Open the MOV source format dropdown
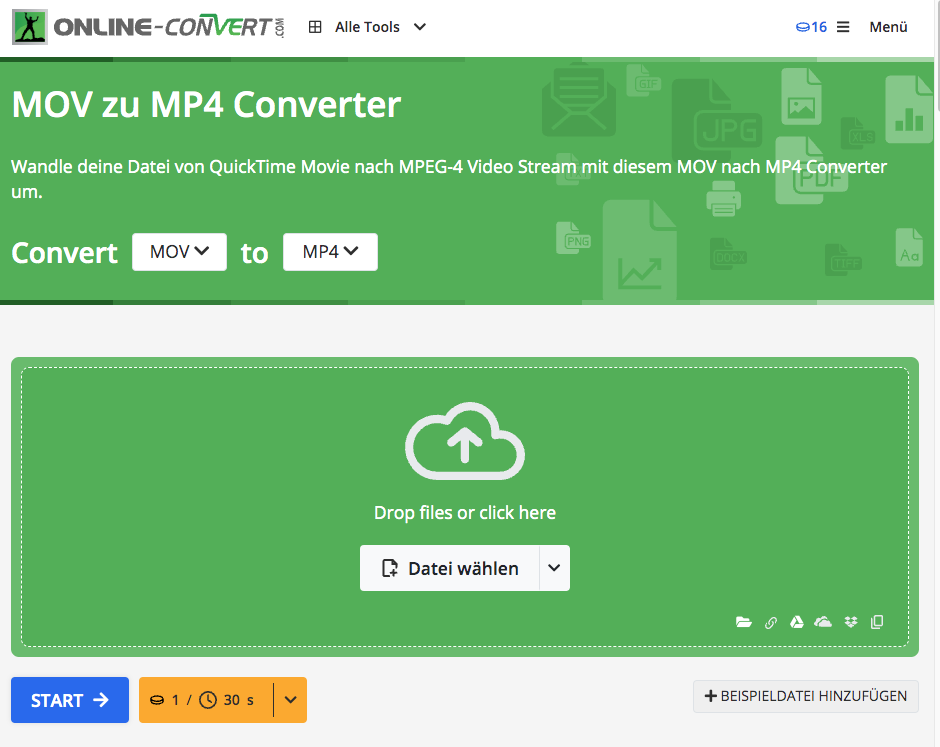Viewport: 940px width, 747px height. pyautogui.click(x=179, y=252)
